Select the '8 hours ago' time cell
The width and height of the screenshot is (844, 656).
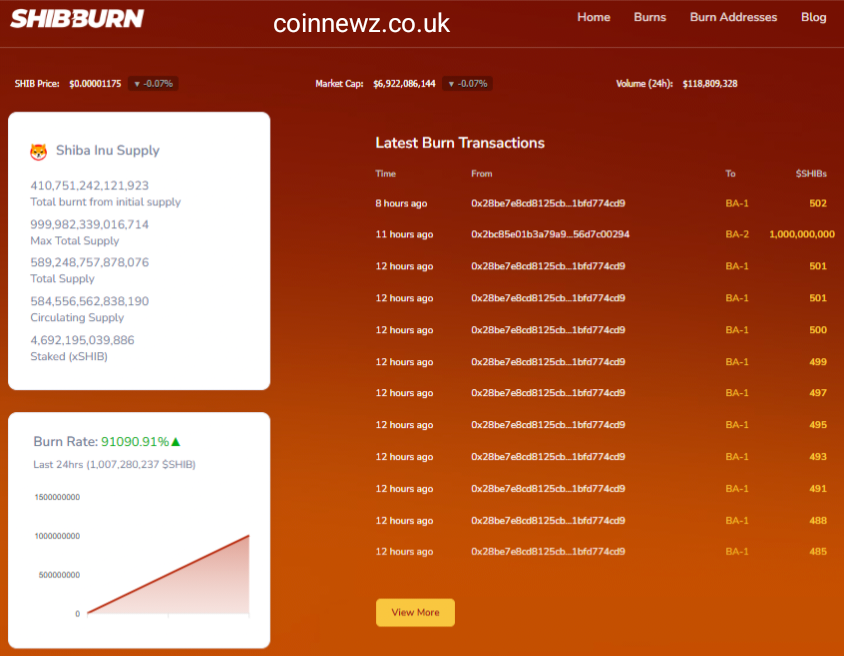pyautogui.click(x=401, y=203)
